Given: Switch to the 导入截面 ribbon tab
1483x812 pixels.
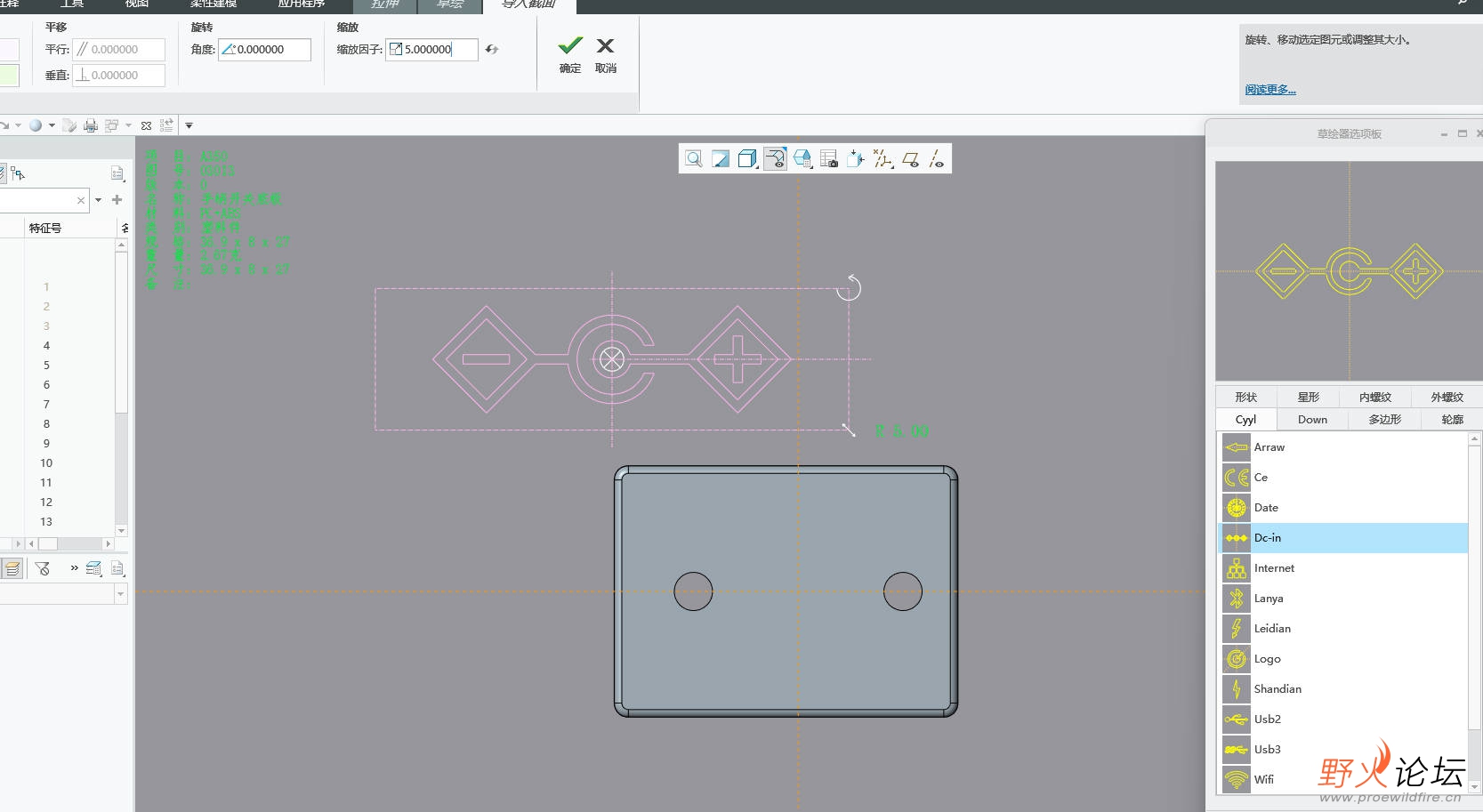Looking at the screenshot, I should pos(529,4).
